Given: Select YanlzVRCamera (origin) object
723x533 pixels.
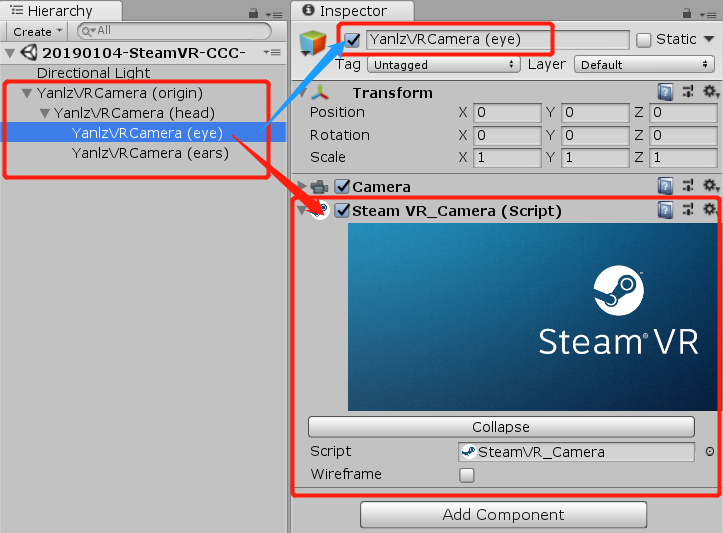Looking at the screenshot, I should coord(119,93).
